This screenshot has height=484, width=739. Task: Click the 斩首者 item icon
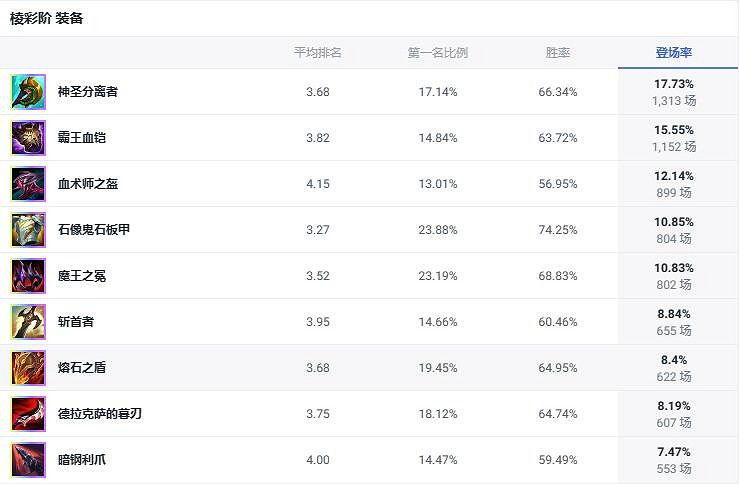pyautogui.click(x=28, y=322)
